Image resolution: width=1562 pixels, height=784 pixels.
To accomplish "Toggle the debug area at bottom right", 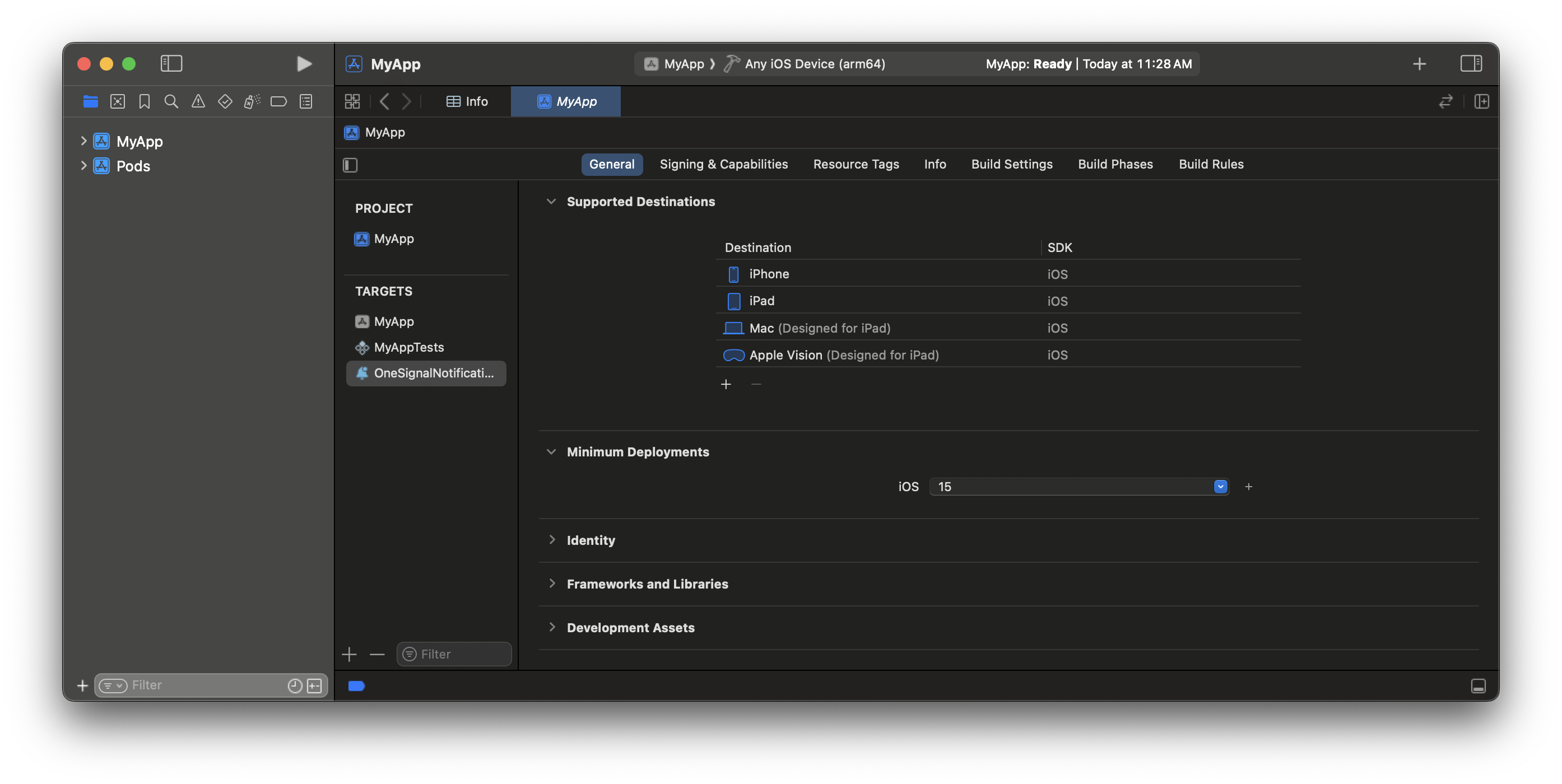I will point(1479,686).
